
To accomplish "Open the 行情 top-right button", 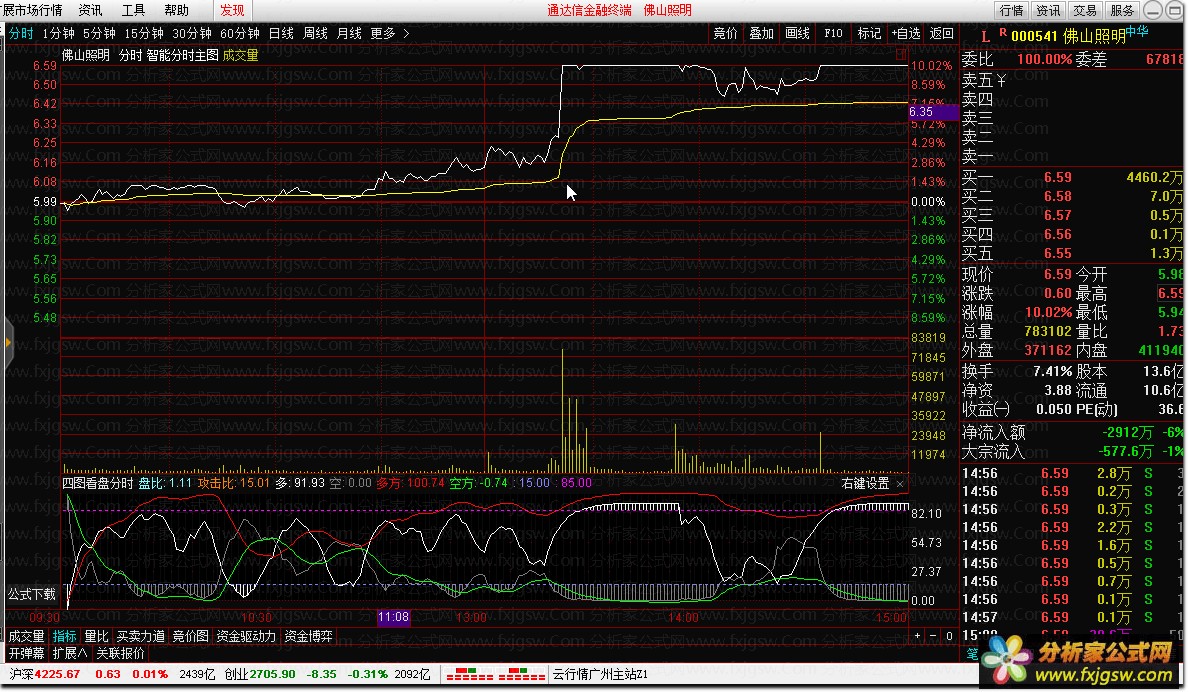I will pyautogui.click(x=1012, y=11).
